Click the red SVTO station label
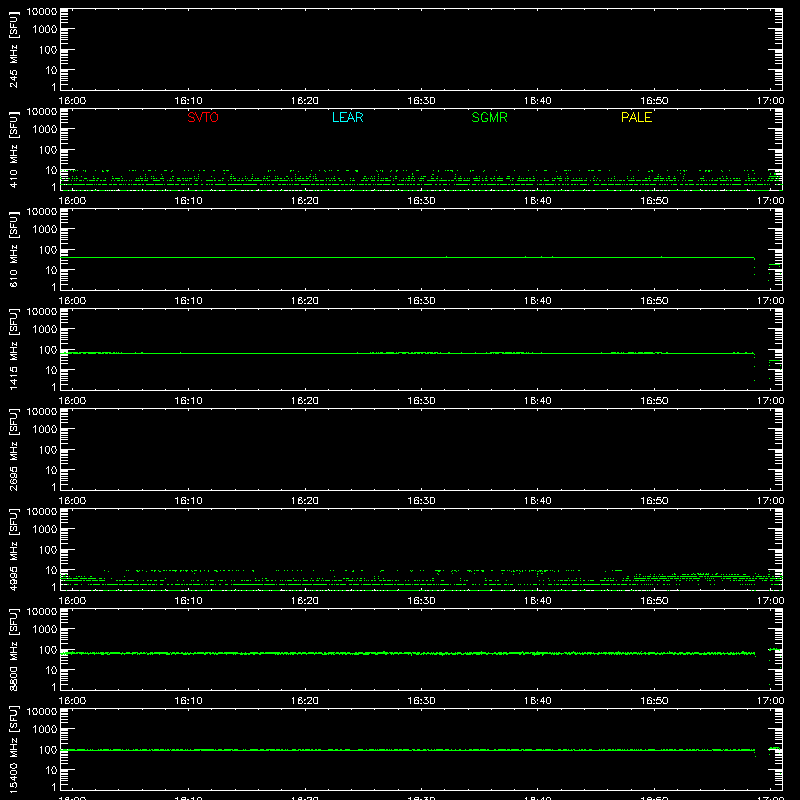The height and width of the screenshot is (800, 800). tap(203, 117)
